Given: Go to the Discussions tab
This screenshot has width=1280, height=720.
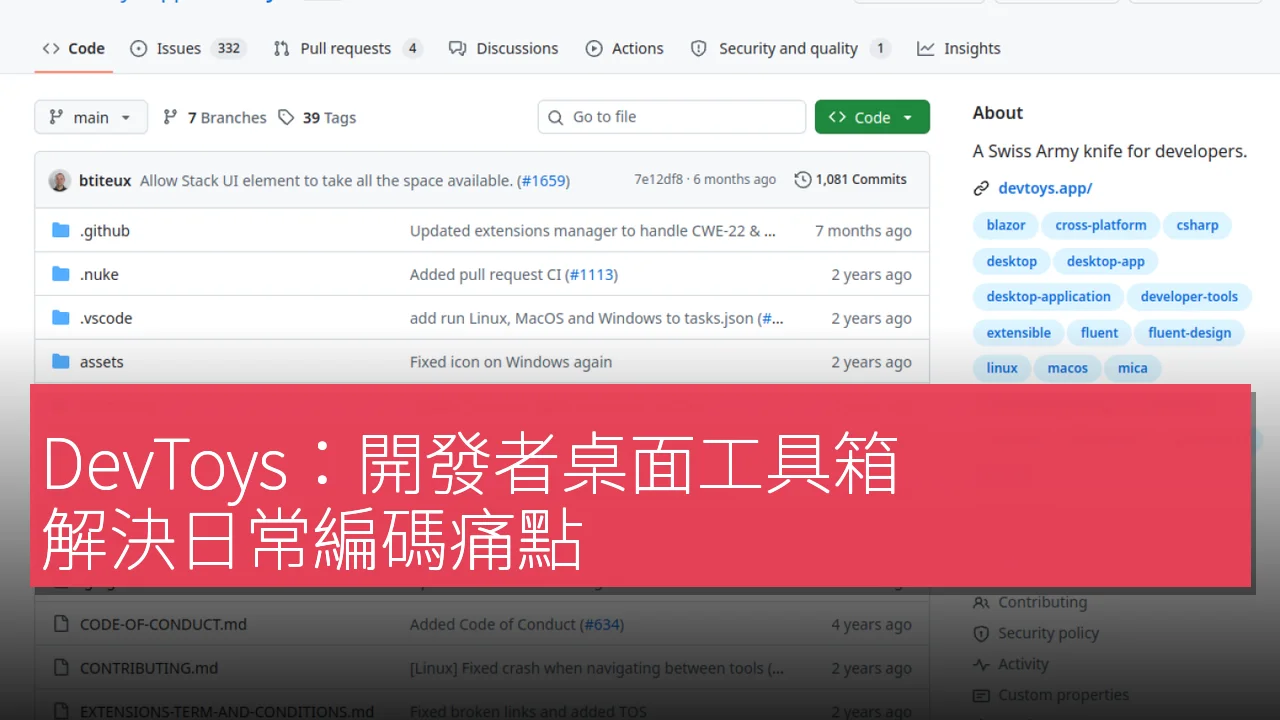Looking at the screenshot, I should pyautogui.click(x=504, y=48).
